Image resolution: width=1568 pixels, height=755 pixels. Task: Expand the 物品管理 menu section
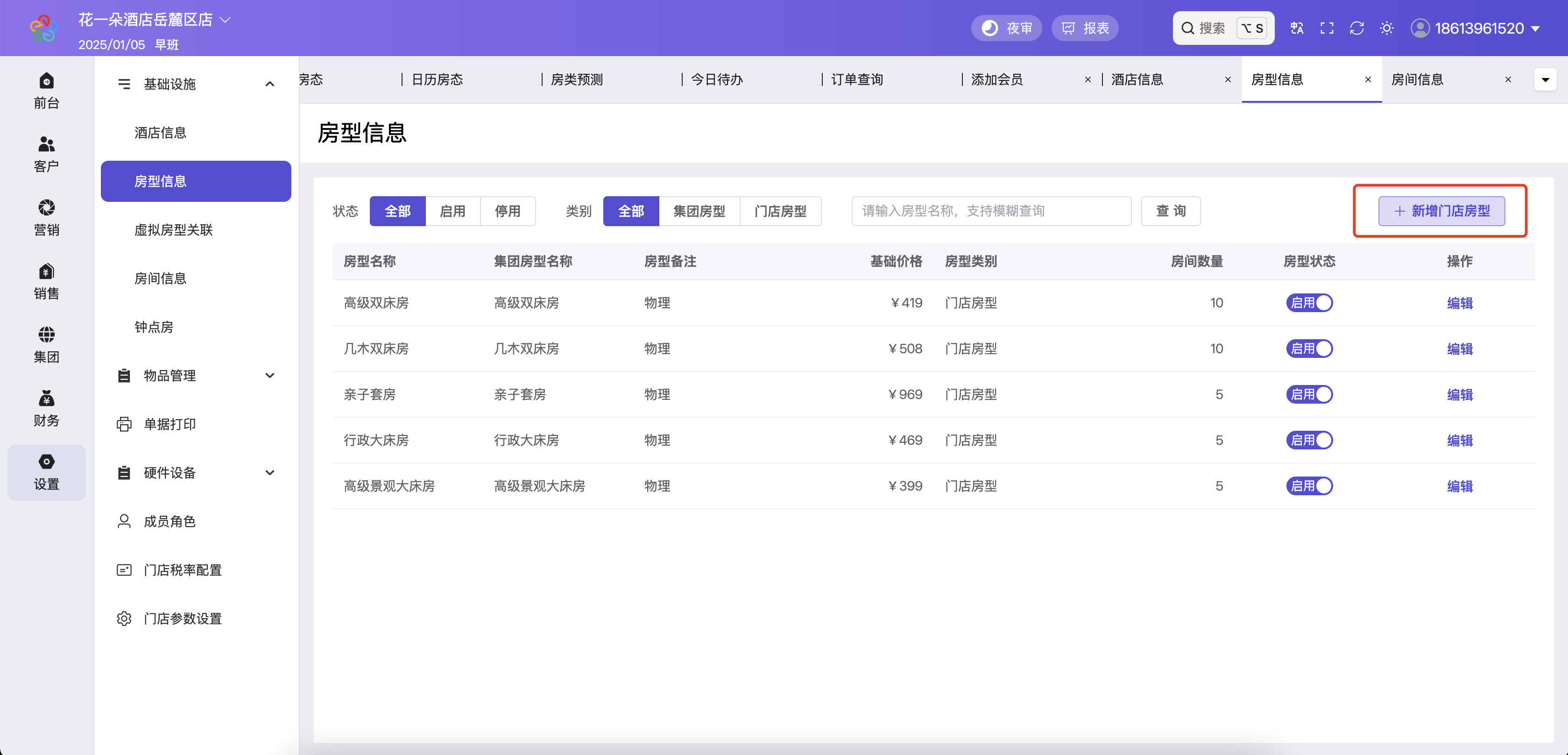click(x=195, y=376)
